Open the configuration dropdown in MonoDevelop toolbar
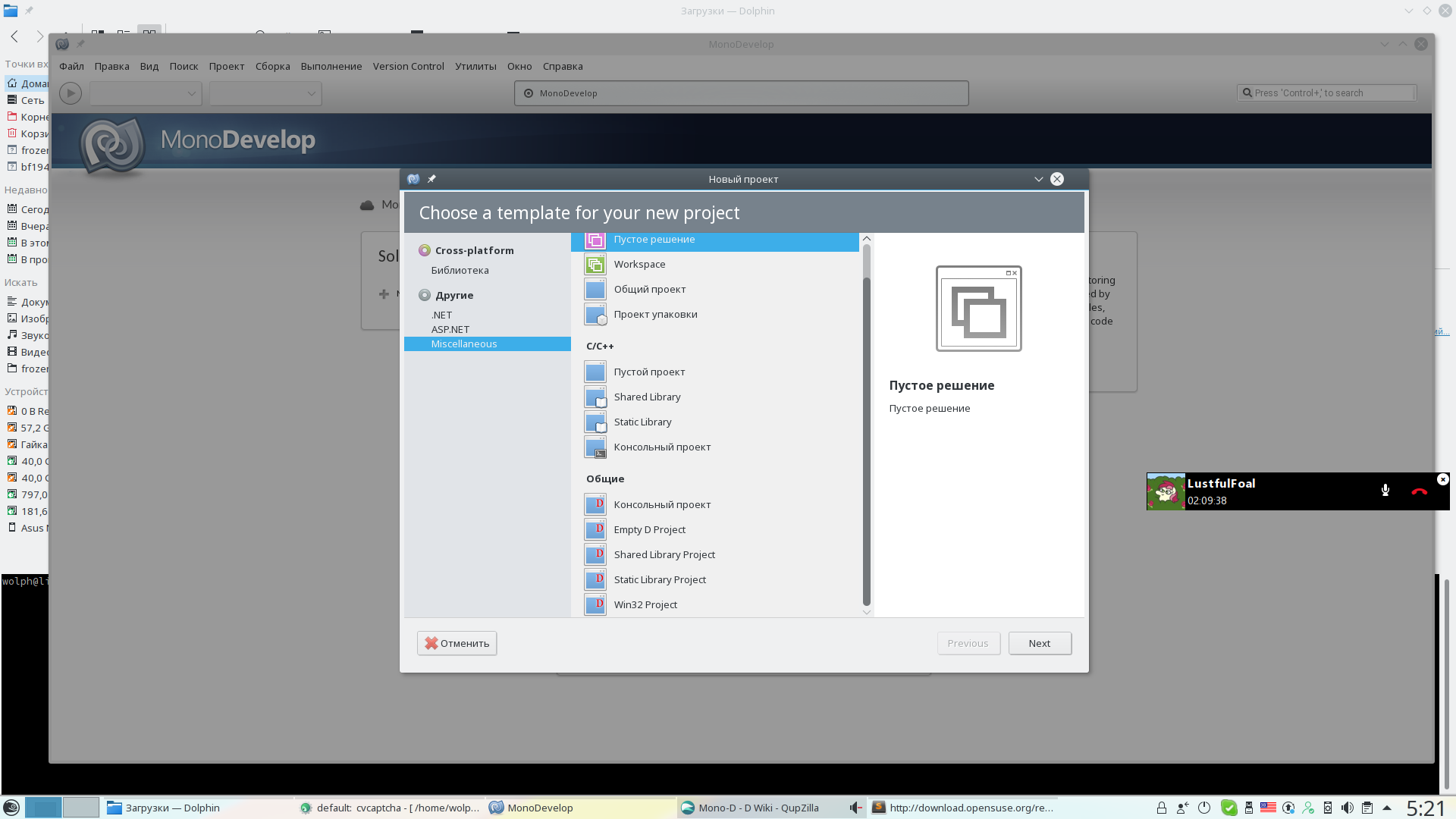The width and height of the screenshot is (1456, 819). [x=146, y=93]
